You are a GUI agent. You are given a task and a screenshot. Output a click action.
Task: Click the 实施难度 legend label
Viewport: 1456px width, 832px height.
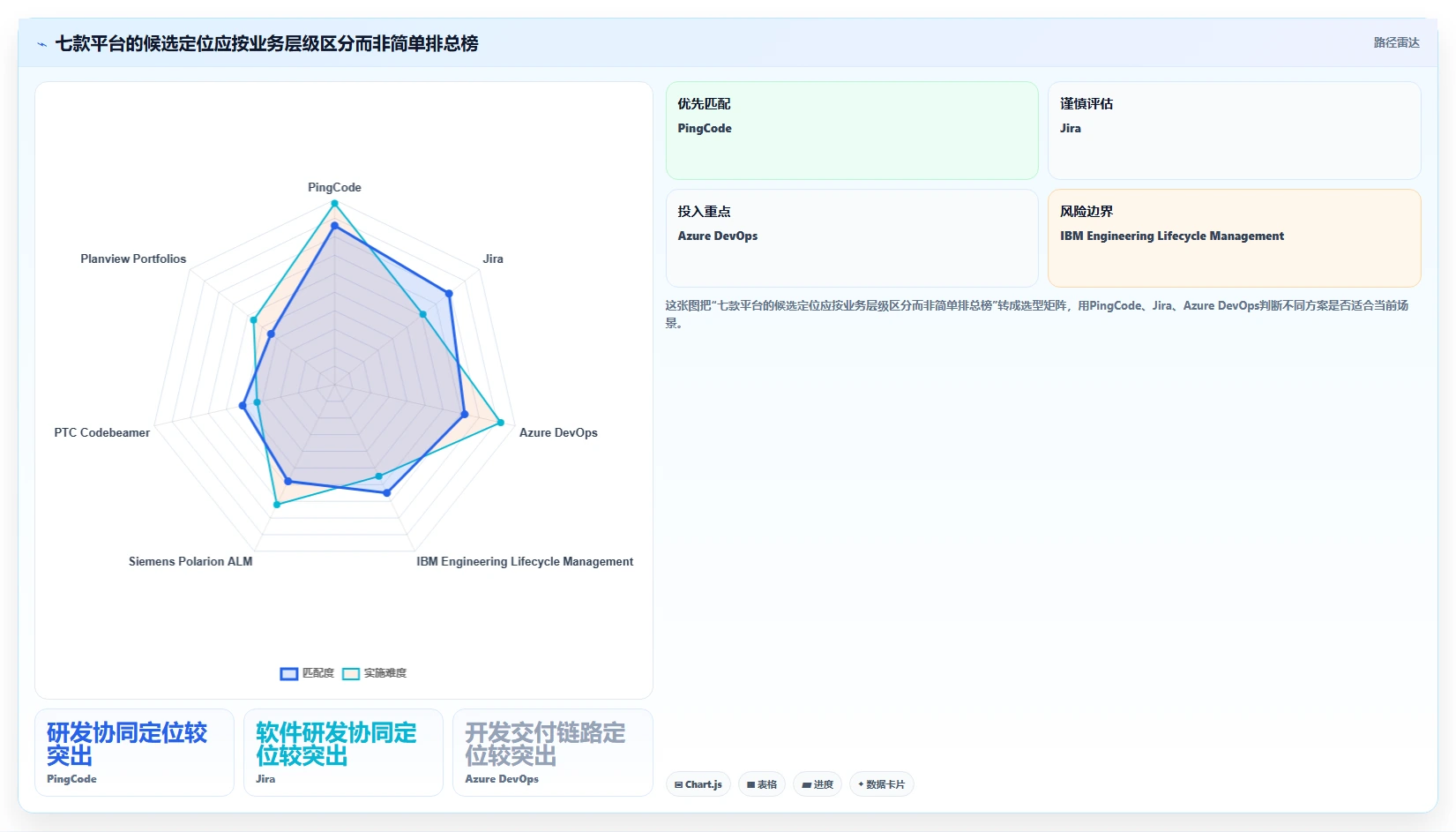385,673
